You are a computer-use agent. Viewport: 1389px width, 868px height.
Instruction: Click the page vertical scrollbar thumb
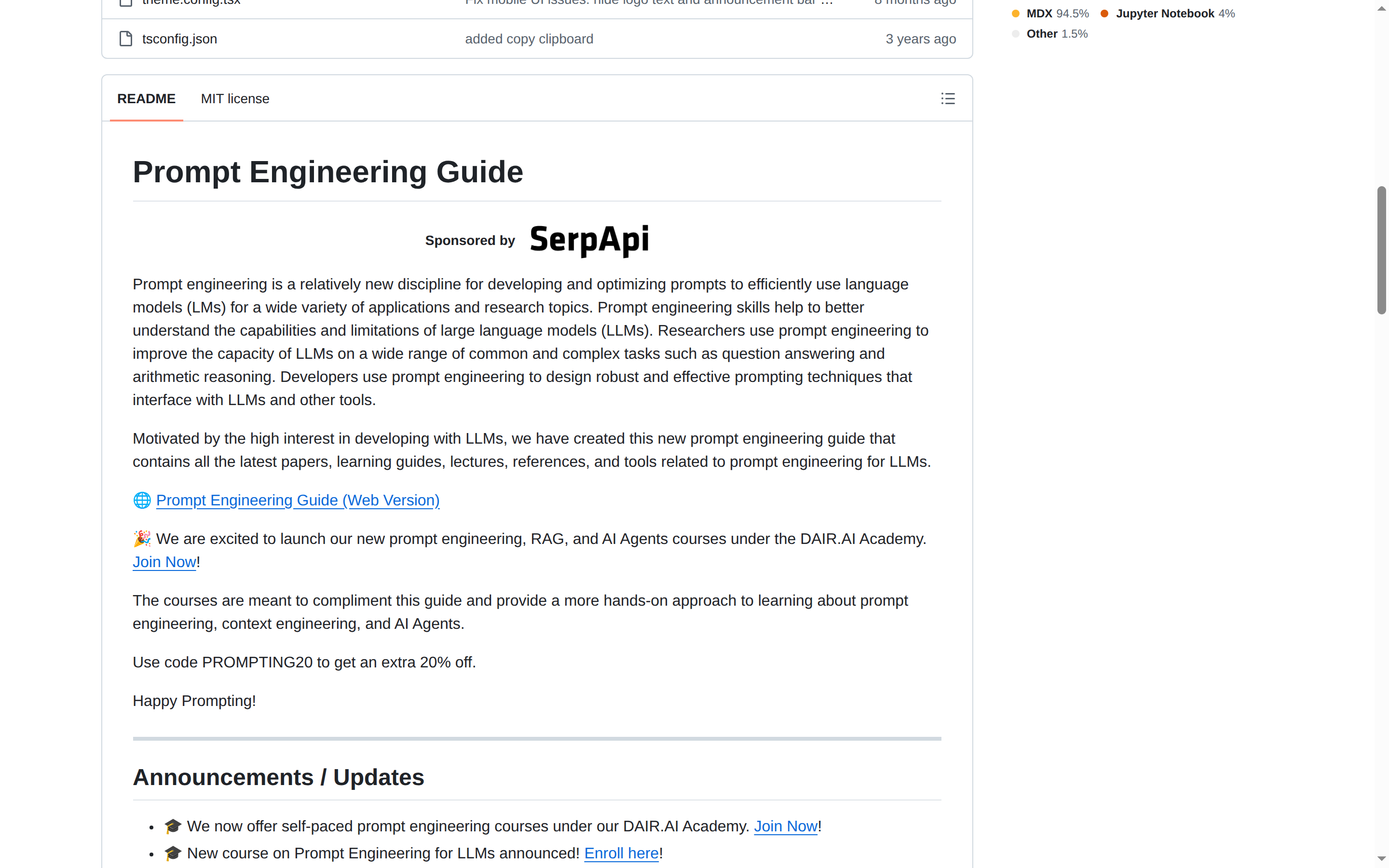pos(1382,250)
